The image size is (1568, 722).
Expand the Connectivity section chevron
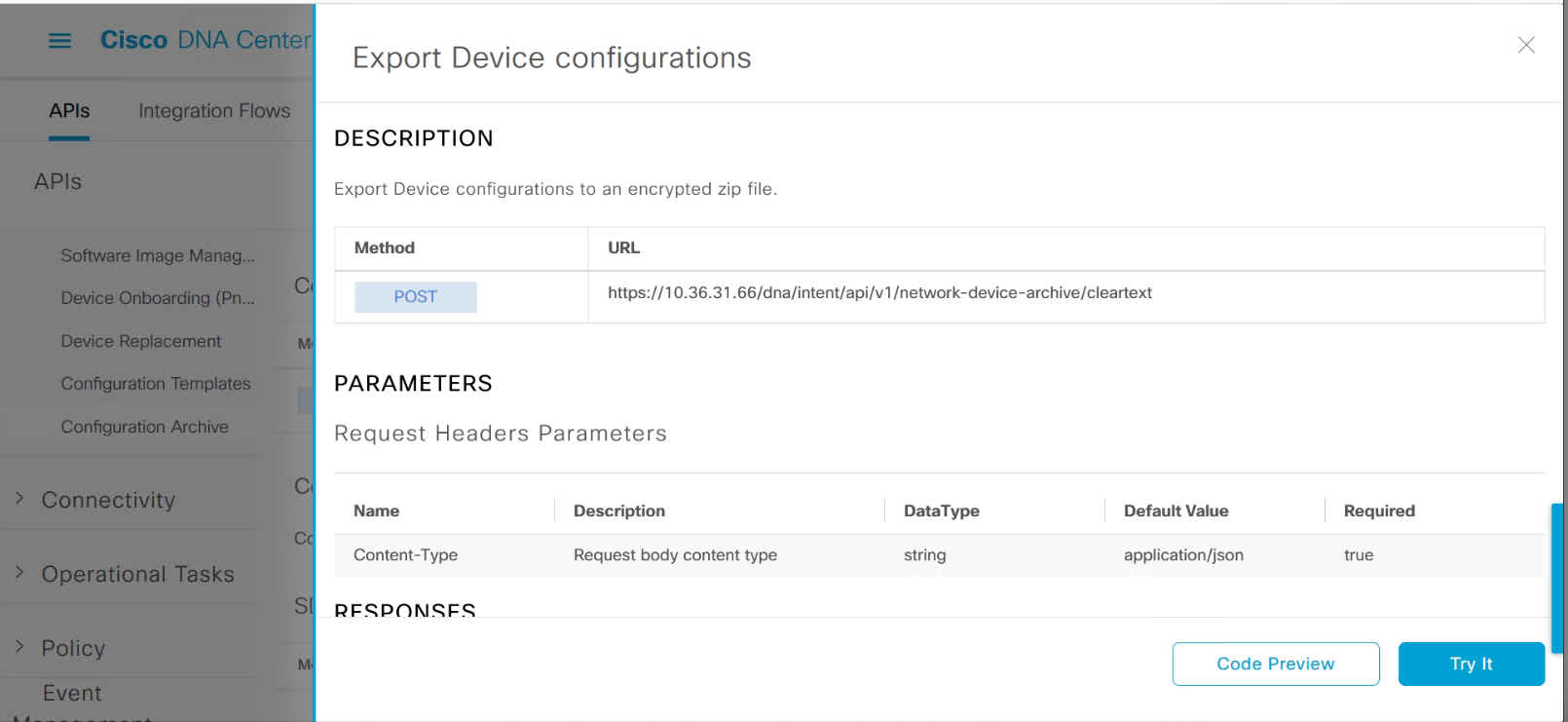point(19,498)
